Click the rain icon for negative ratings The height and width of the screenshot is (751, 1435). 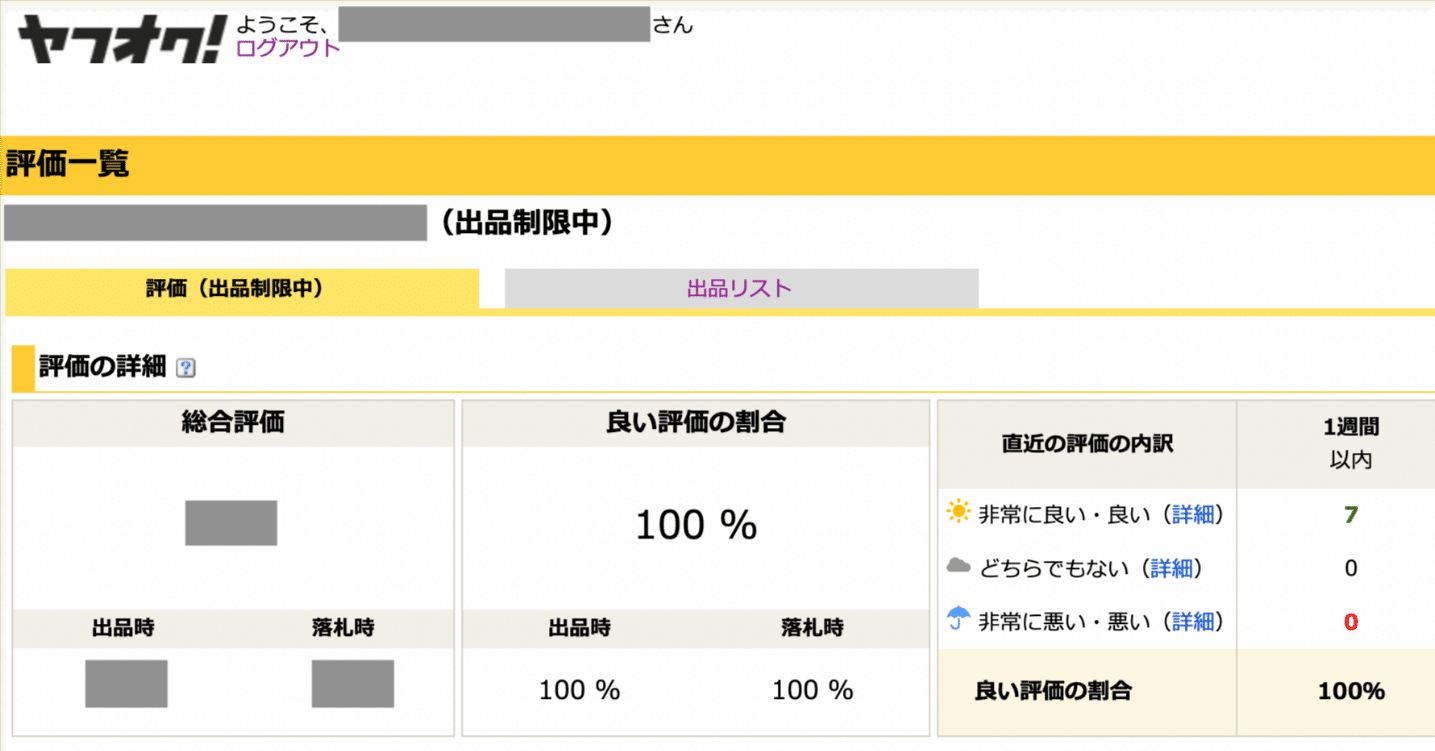point(958,620)
